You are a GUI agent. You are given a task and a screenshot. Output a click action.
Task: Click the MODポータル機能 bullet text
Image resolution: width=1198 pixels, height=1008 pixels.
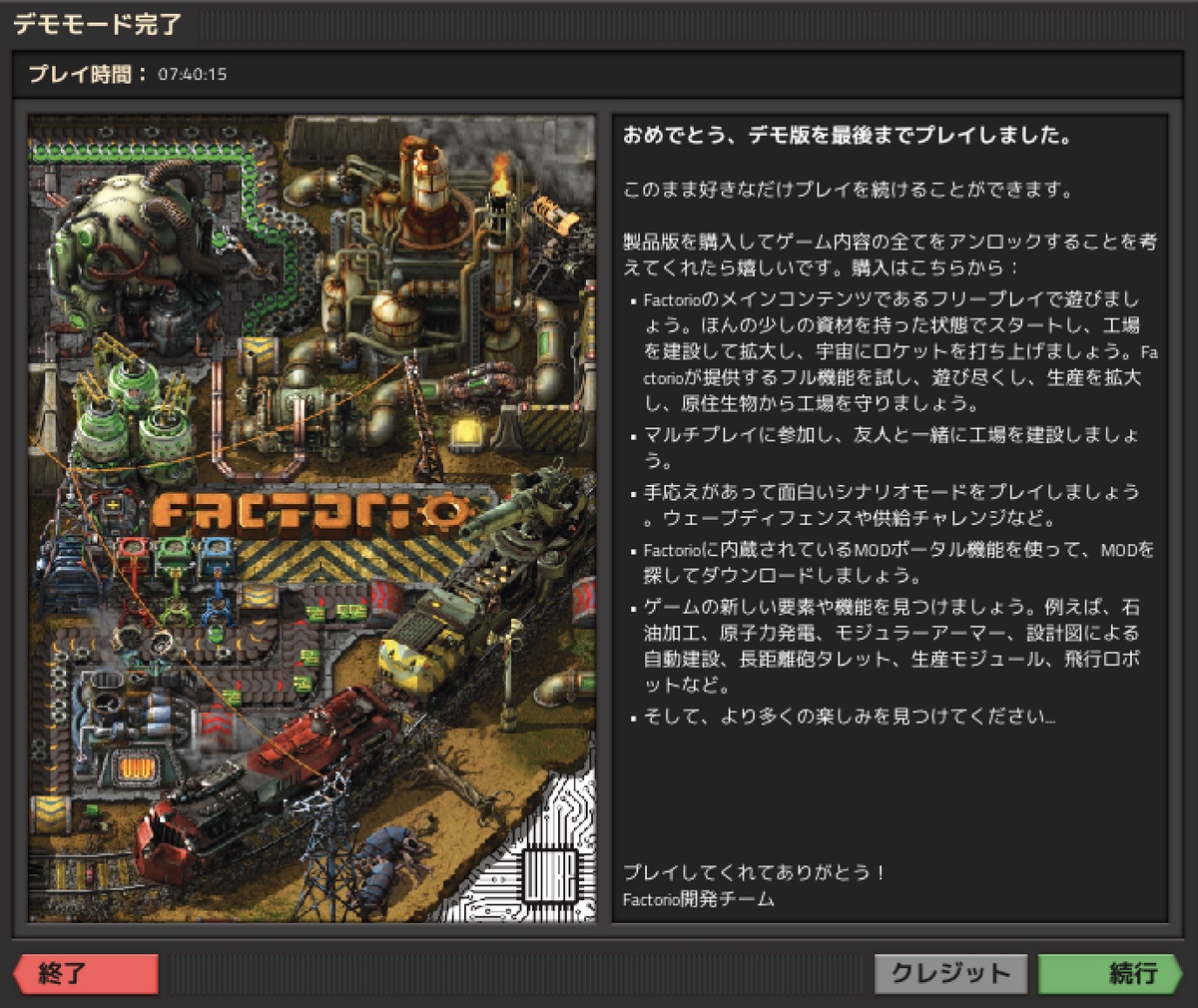[898, 563]
